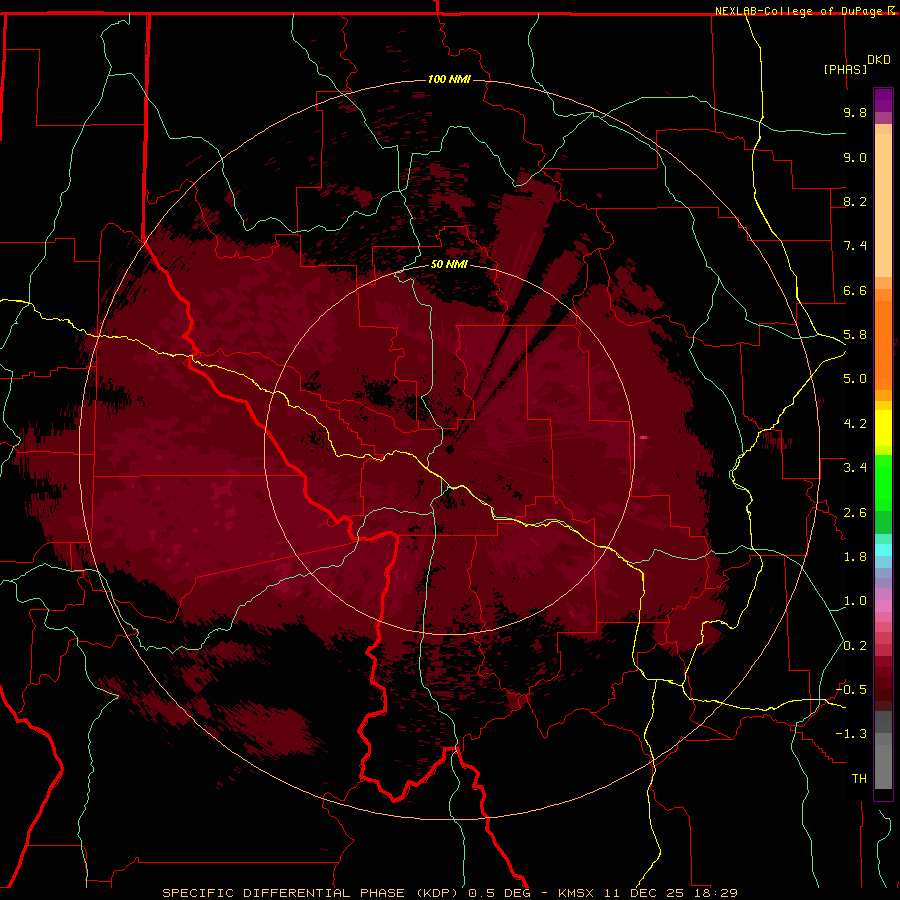Image resolution: width=900 pixels, height=900 pixels.
Task: Click the 1.8 scale value
Action: [855, 557]
